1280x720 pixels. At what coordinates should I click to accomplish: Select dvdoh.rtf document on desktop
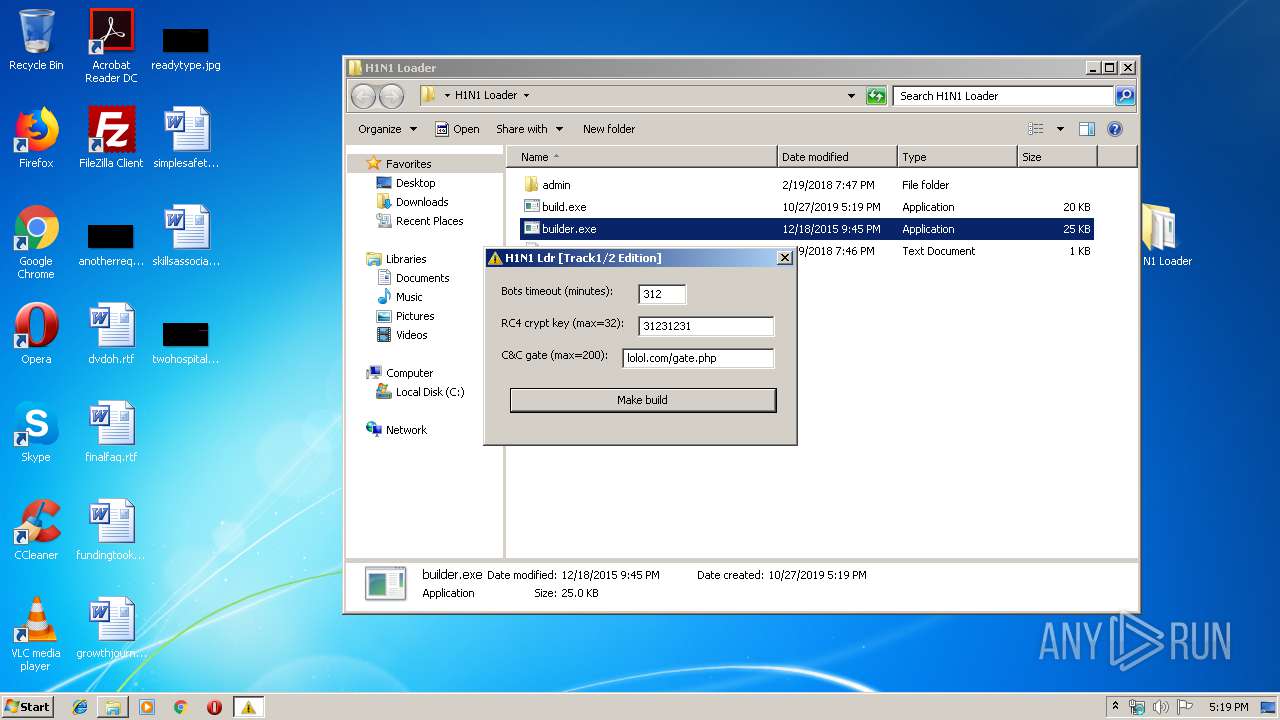[x=111, y=334]
